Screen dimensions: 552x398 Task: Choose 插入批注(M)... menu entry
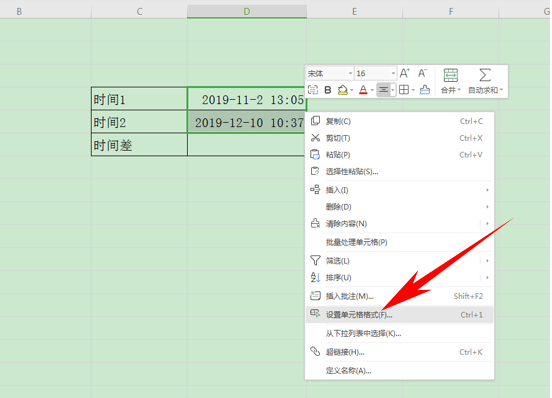pyautogui.click(x=399, y=296)
